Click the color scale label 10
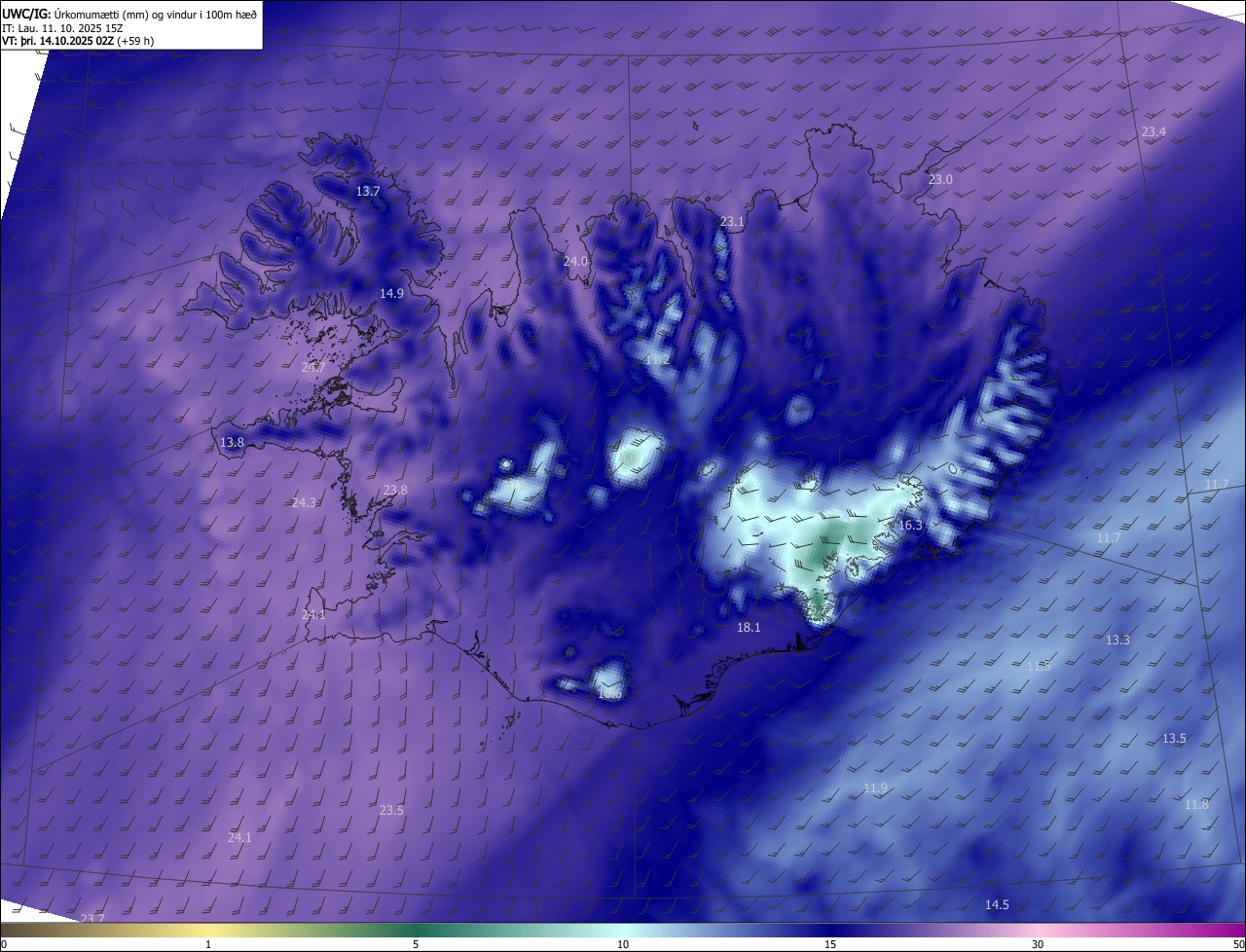 (x=623, y=944)
